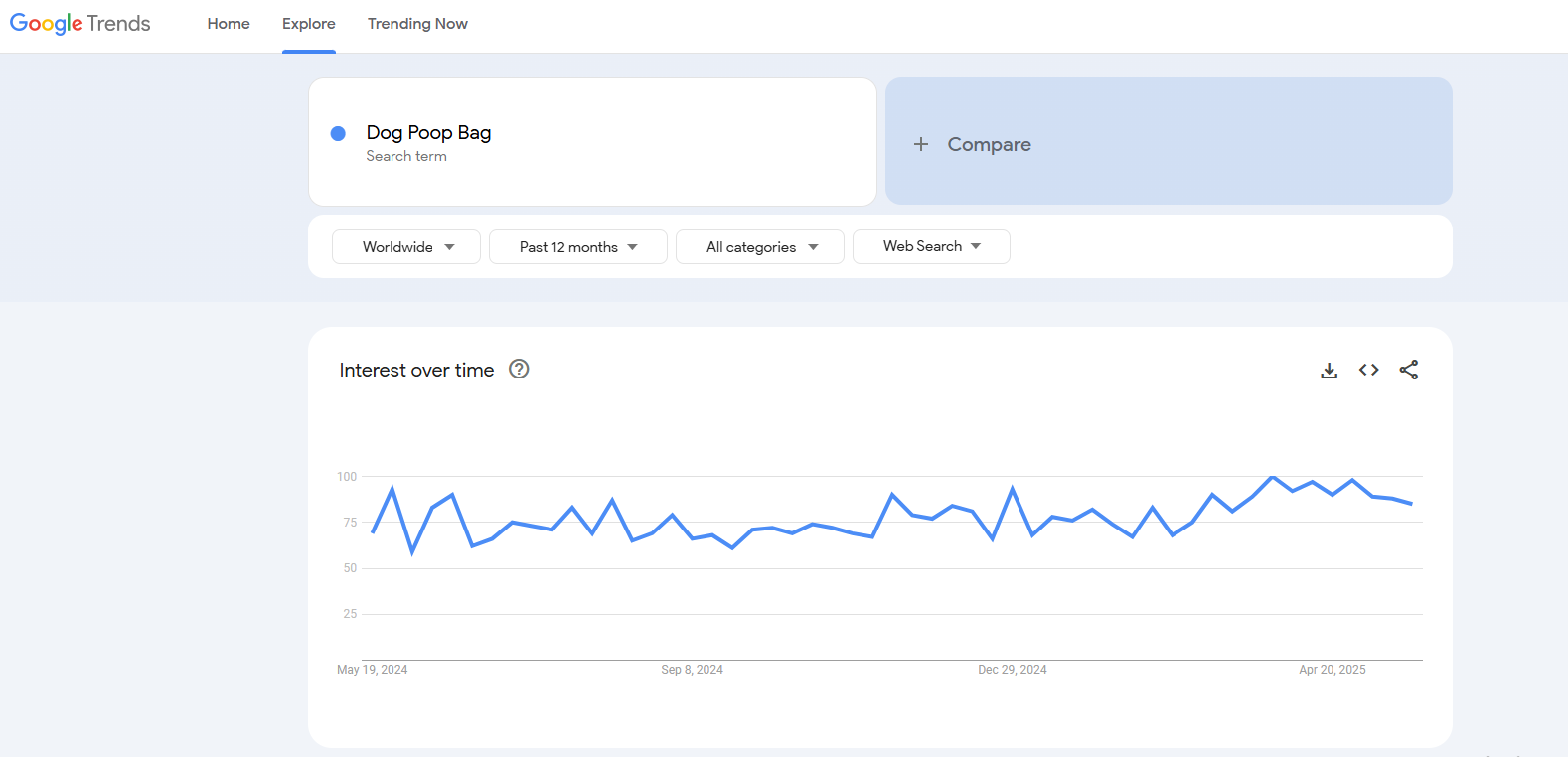Click the 75 value on y-axis
This screenshot has height=757, width=1568.
click(350, 523)
